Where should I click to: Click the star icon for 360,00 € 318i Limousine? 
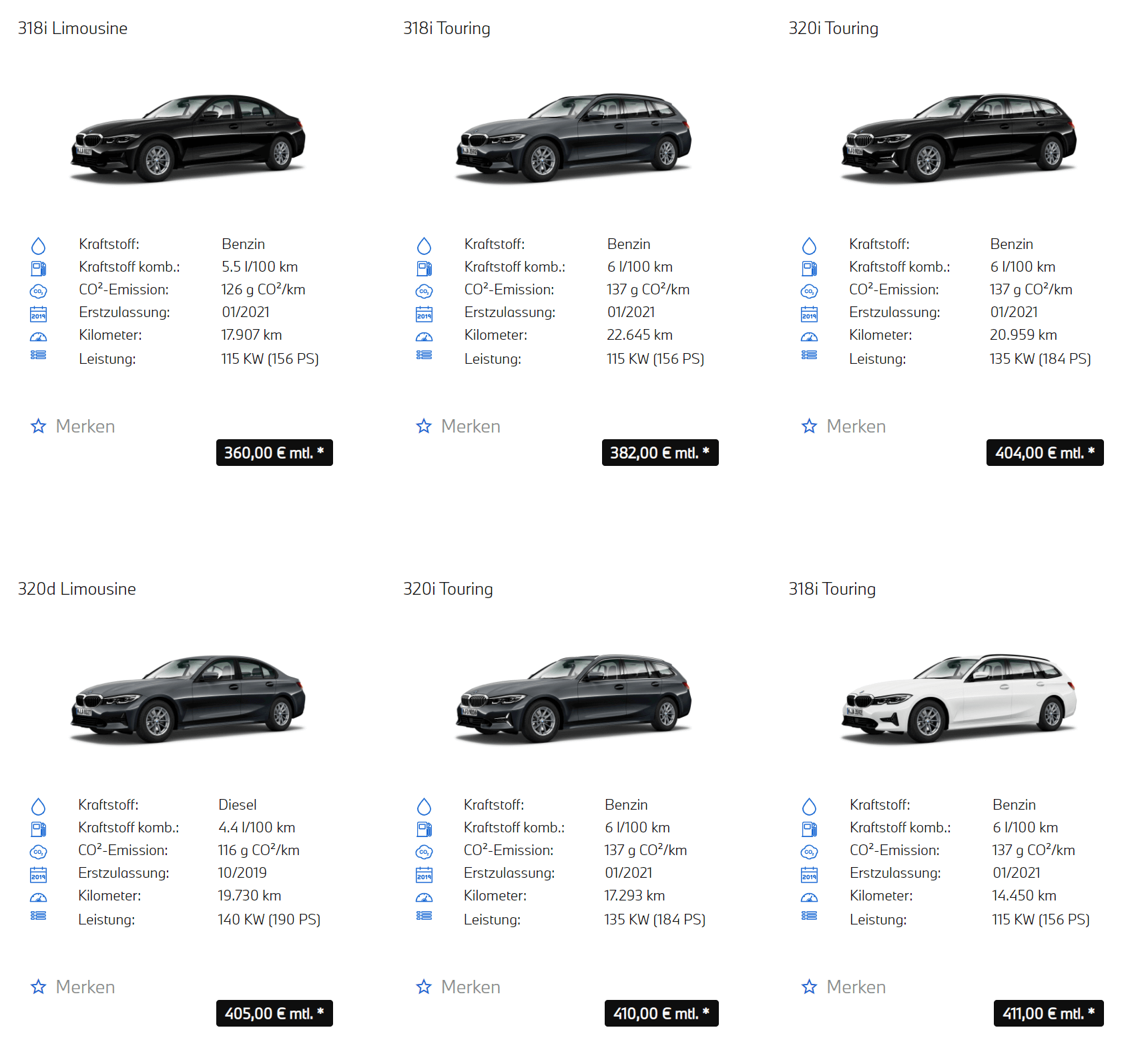pos(39,426)
